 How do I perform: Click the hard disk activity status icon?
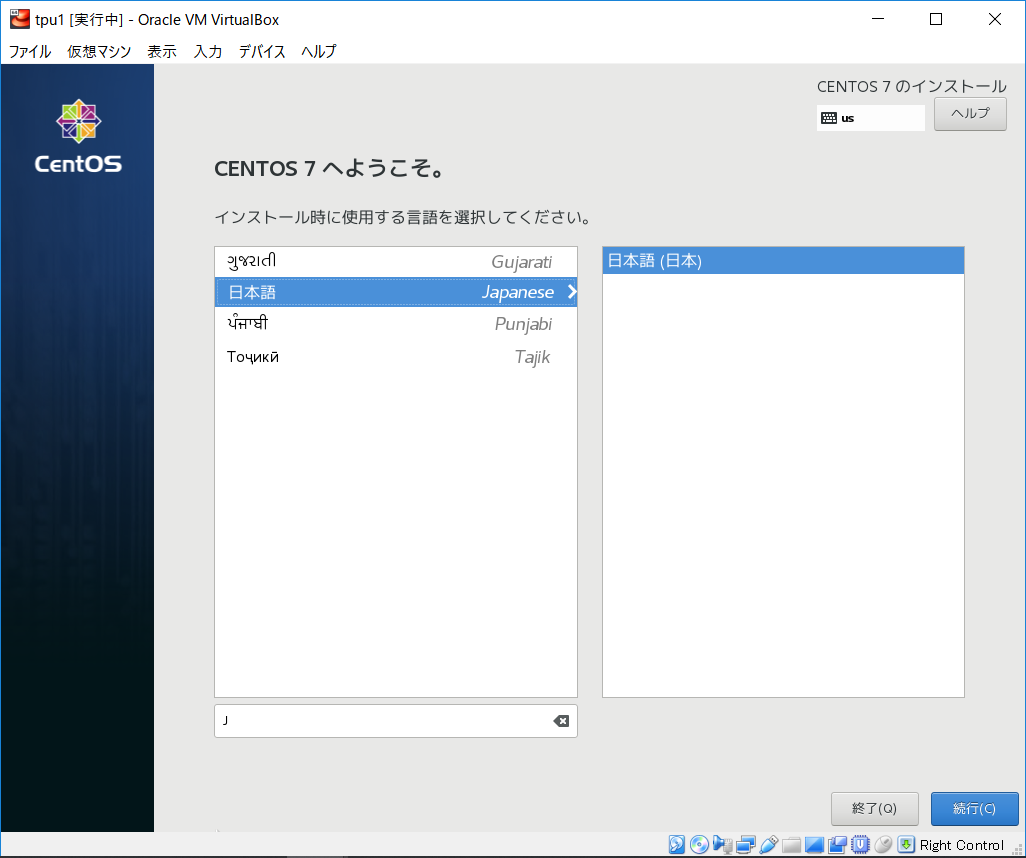click(677, 845)
